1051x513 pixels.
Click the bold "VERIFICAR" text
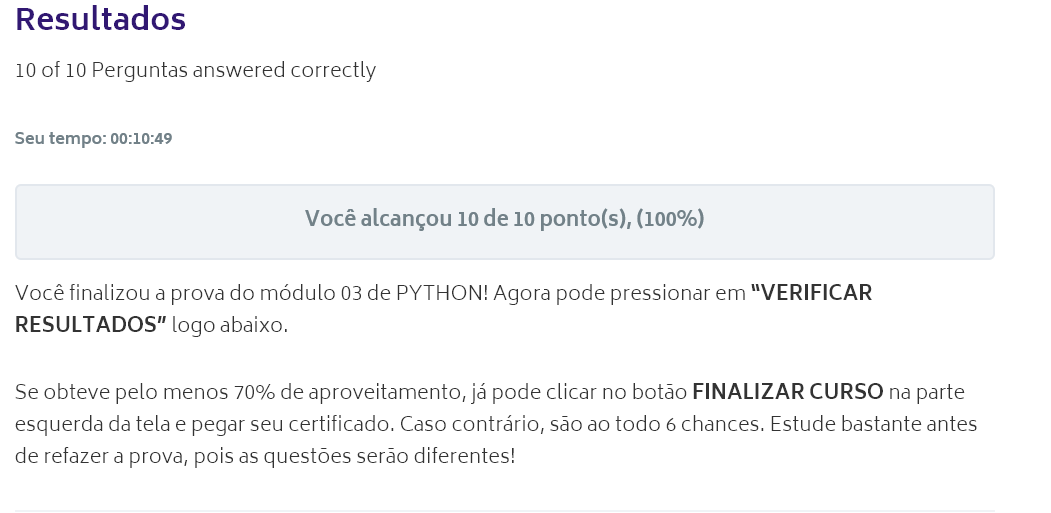pyautogui.click(x=812, y=293)
